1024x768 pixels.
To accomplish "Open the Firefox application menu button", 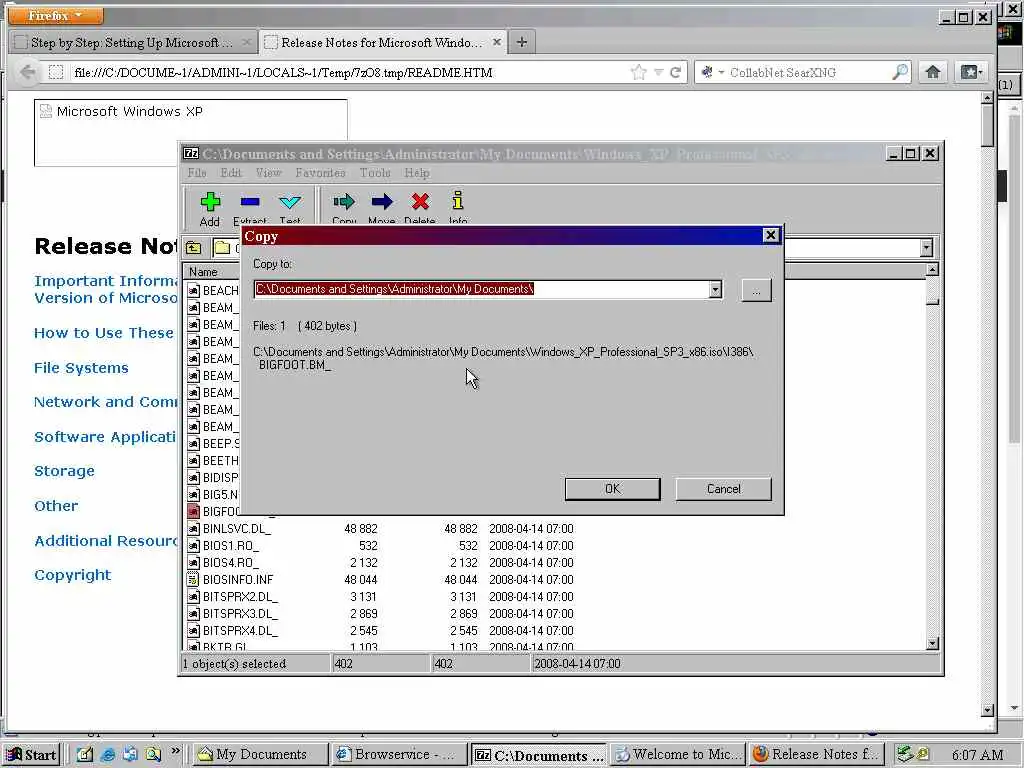I will [x=56, y=14].
